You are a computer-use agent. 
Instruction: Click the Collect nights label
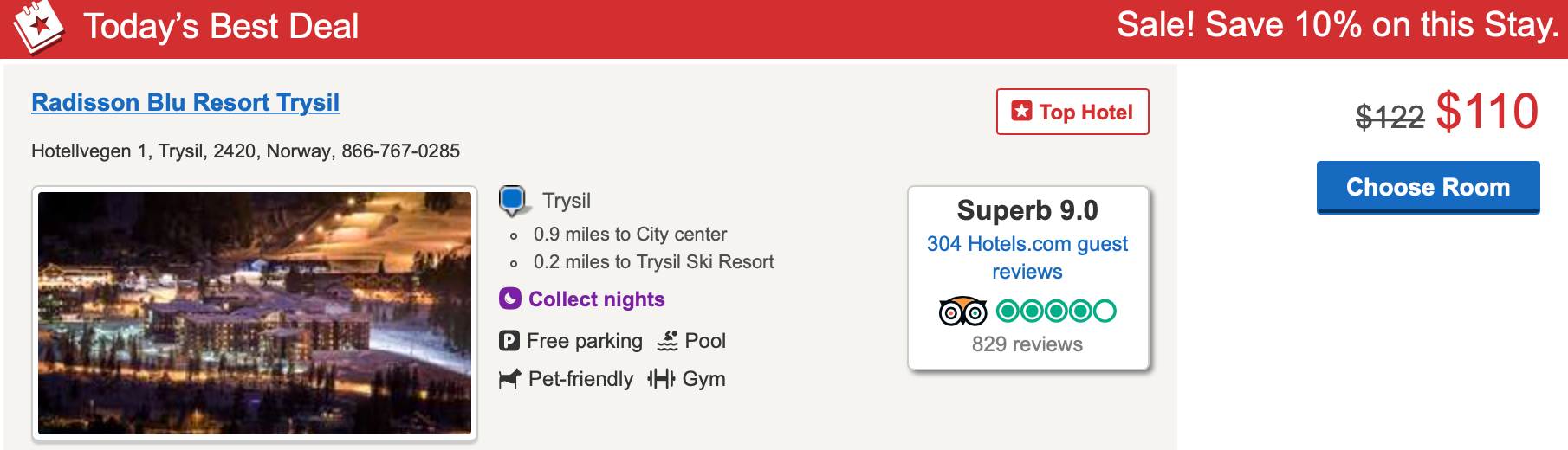pos(597,299)
